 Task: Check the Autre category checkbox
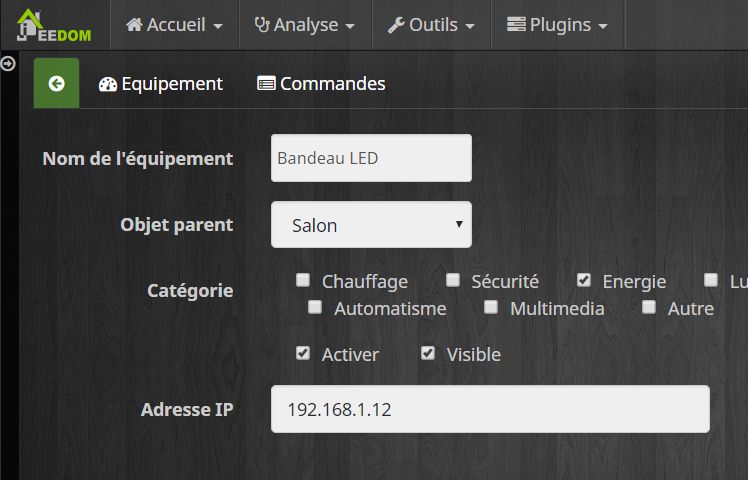coord(649,307)
